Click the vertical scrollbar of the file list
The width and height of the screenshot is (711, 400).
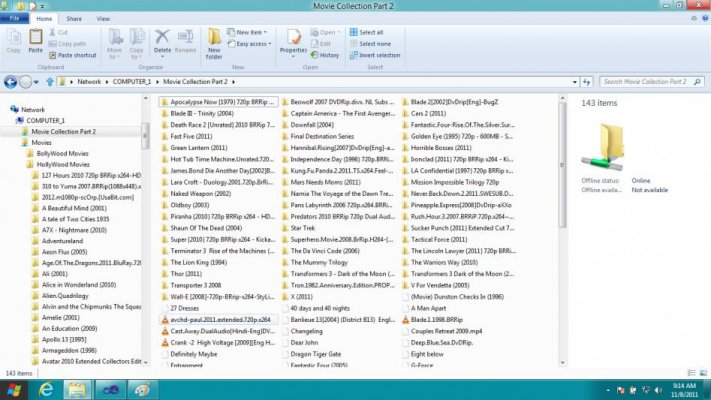(x=562, y=165)
